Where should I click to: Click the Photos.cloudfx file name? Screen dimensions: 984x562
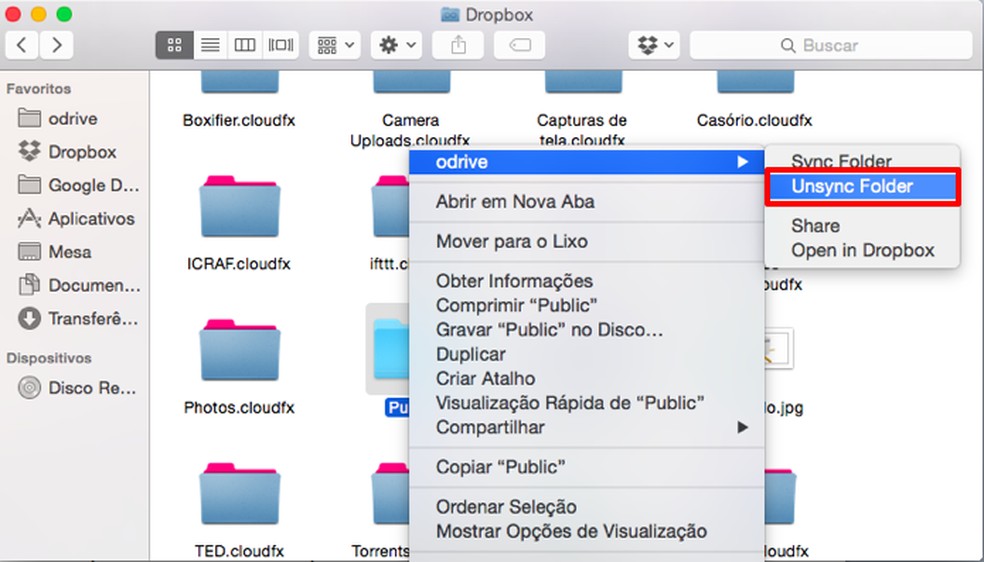pyautogui.click(x=239, y=407)
